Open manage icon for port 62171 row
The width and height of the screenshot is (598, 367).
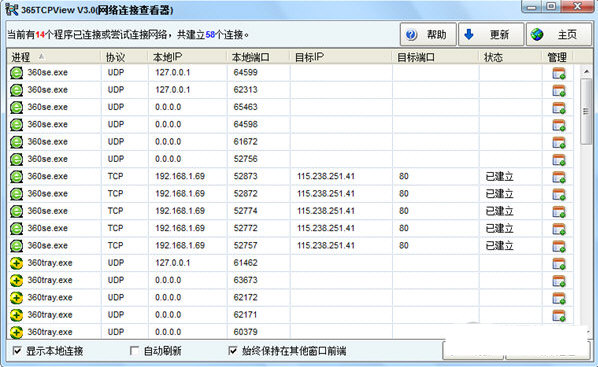point(559,315)
